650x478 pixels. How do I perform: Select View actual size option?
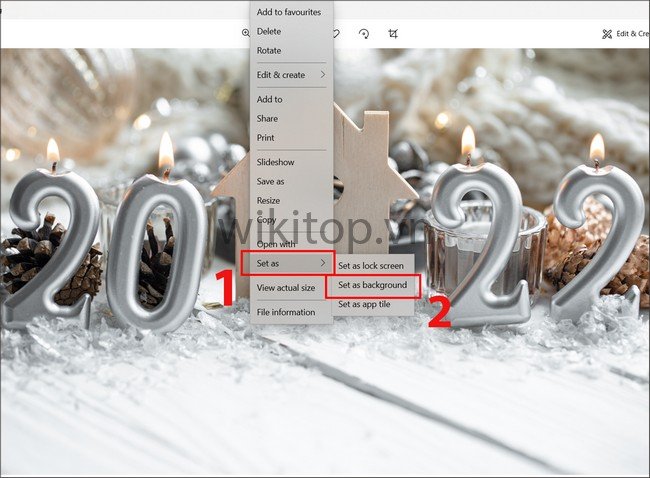pos(286,288)
